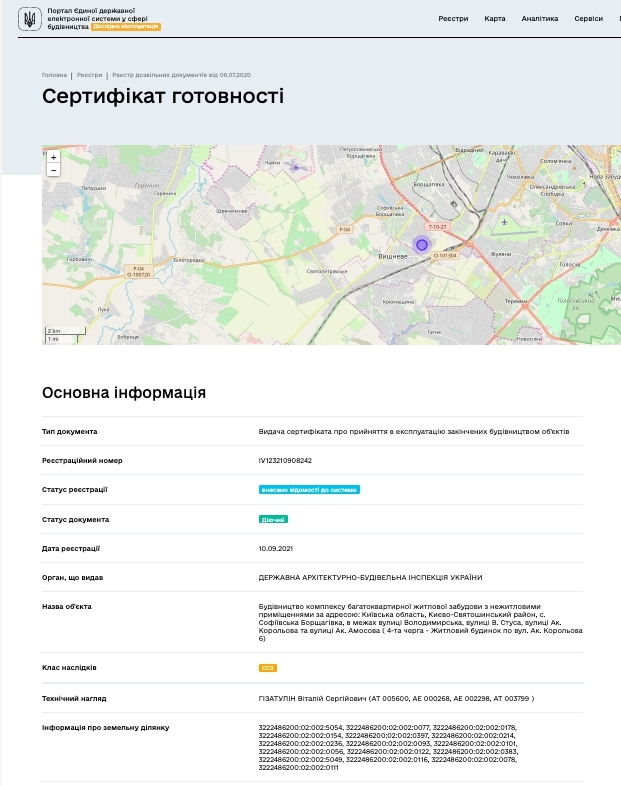
Task: Click the 'діючий' document status badge
Action: tap(273, 519)
